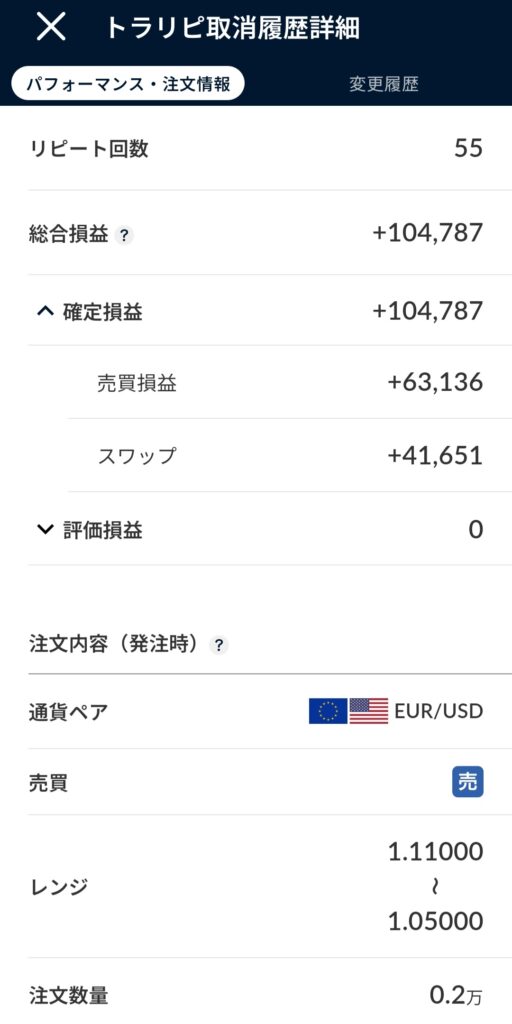Click the US flag icon

click(x=368, y=711)
